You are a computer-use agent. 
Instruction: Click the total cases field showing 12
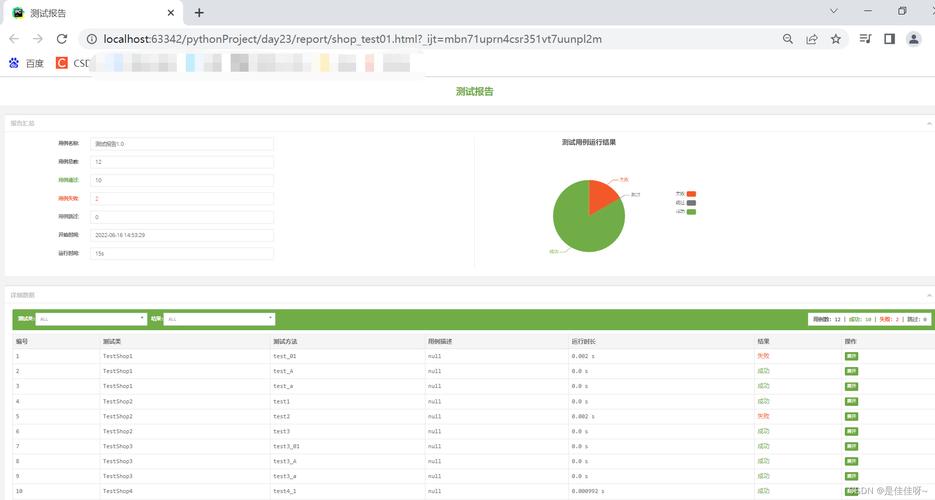click(x=182, y=162)
